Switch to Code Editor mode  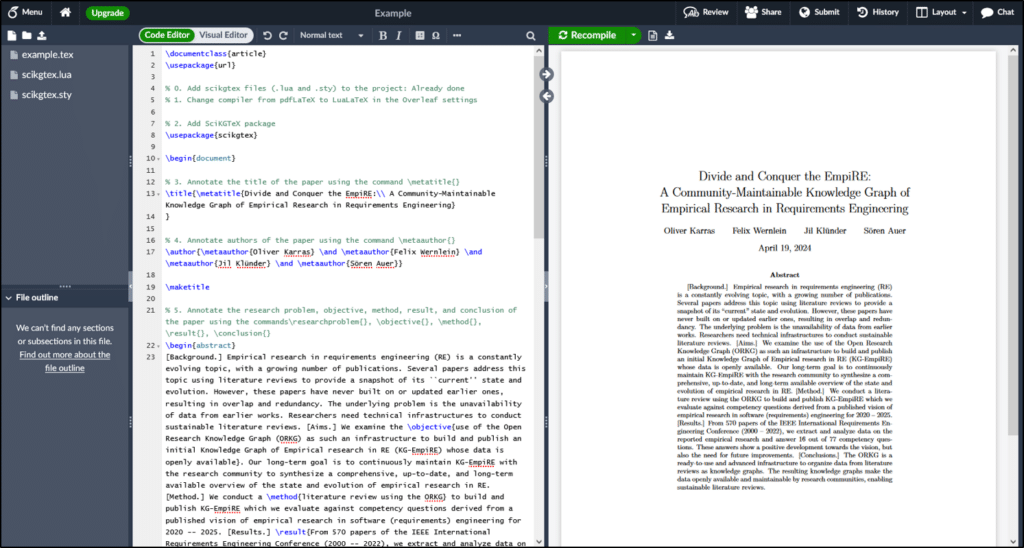click(168, 36)
